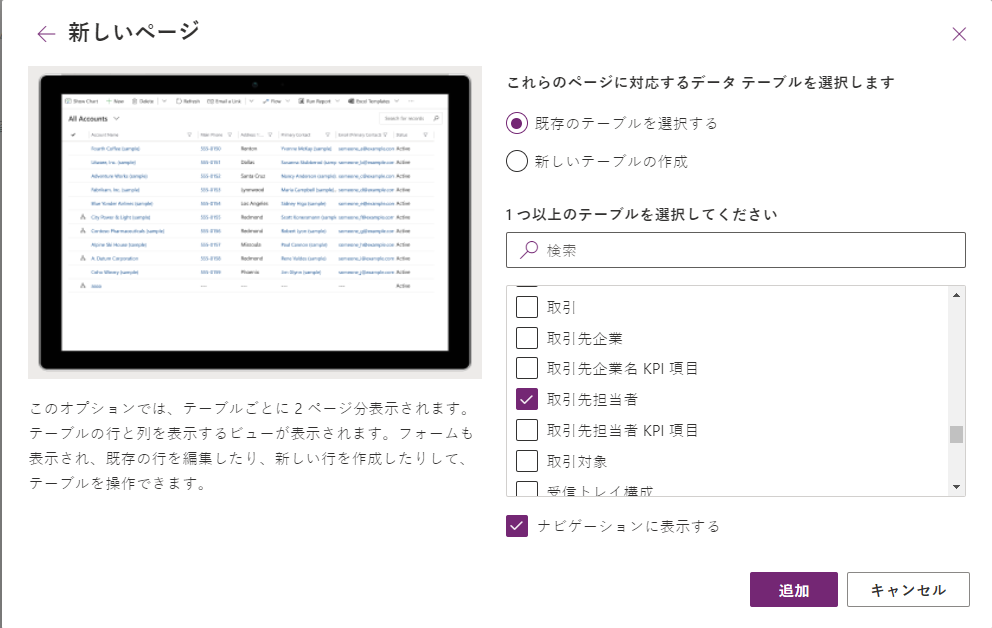The height and width of the screenshot is (628, 992).
Task: Click the 取引先企業 label text
Action: pos(585,338)
